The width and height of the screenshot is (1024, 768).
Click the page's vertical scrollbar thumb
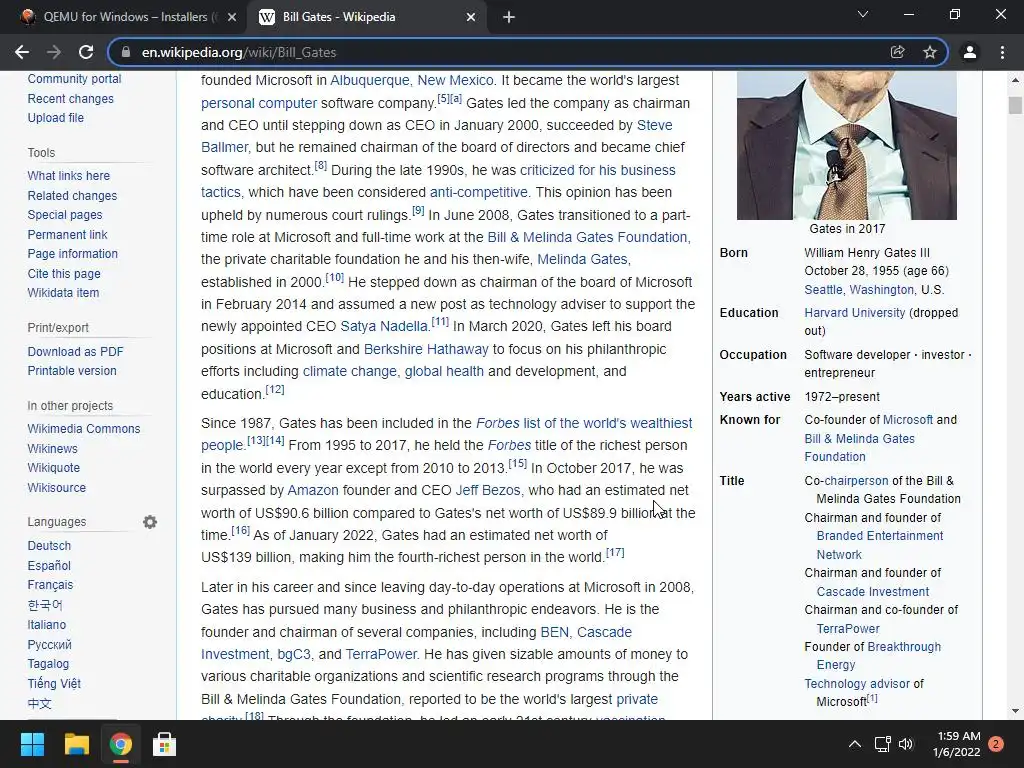(1015, 105)
